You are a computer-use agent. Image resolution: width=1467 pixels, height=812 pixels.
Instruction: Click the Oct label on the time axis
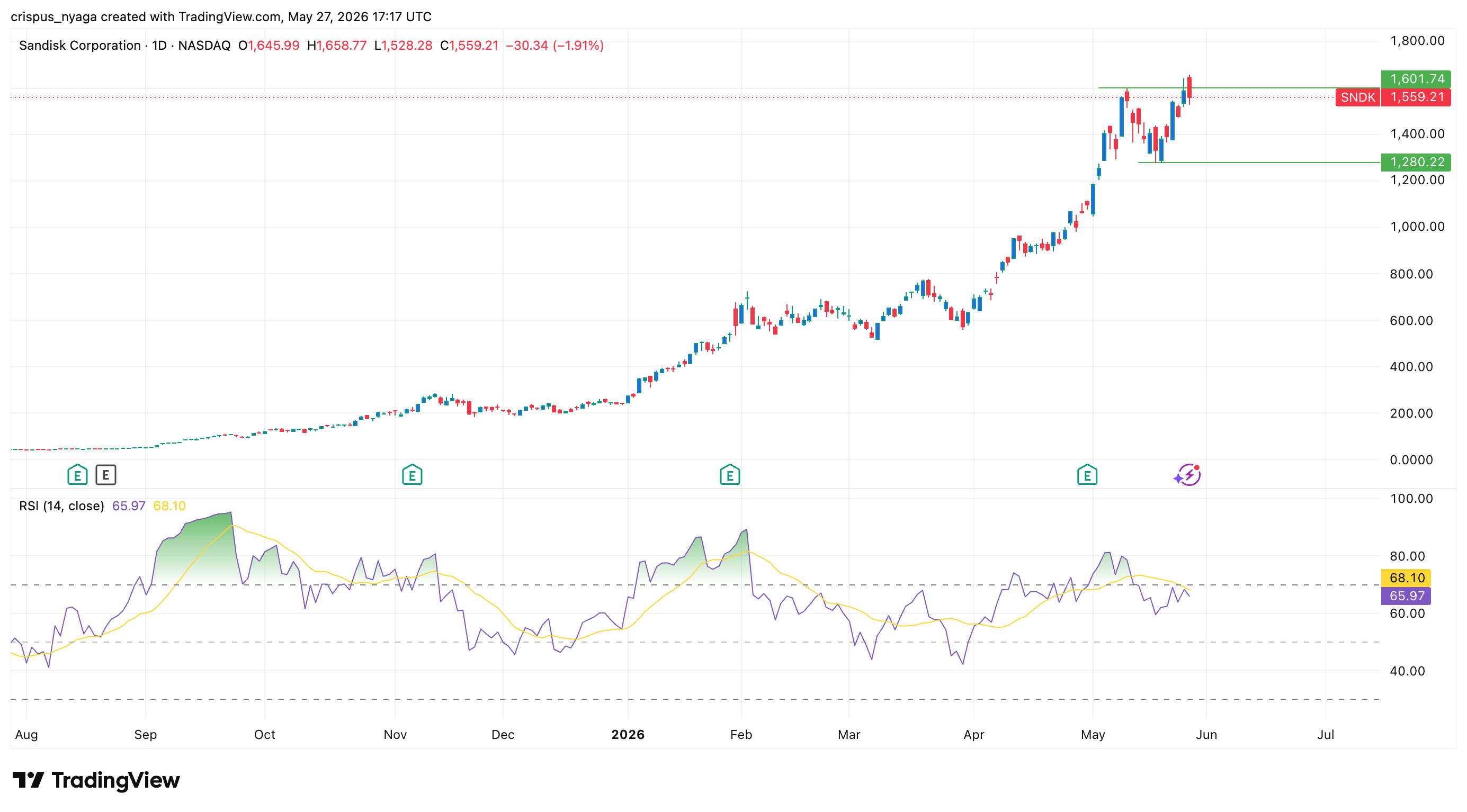[264, 735]
